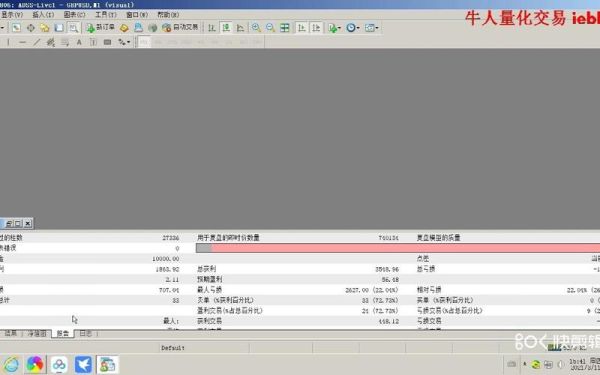Open the Navigator folder-star icon
The image size is (600, 375).
tap(45, 28)
